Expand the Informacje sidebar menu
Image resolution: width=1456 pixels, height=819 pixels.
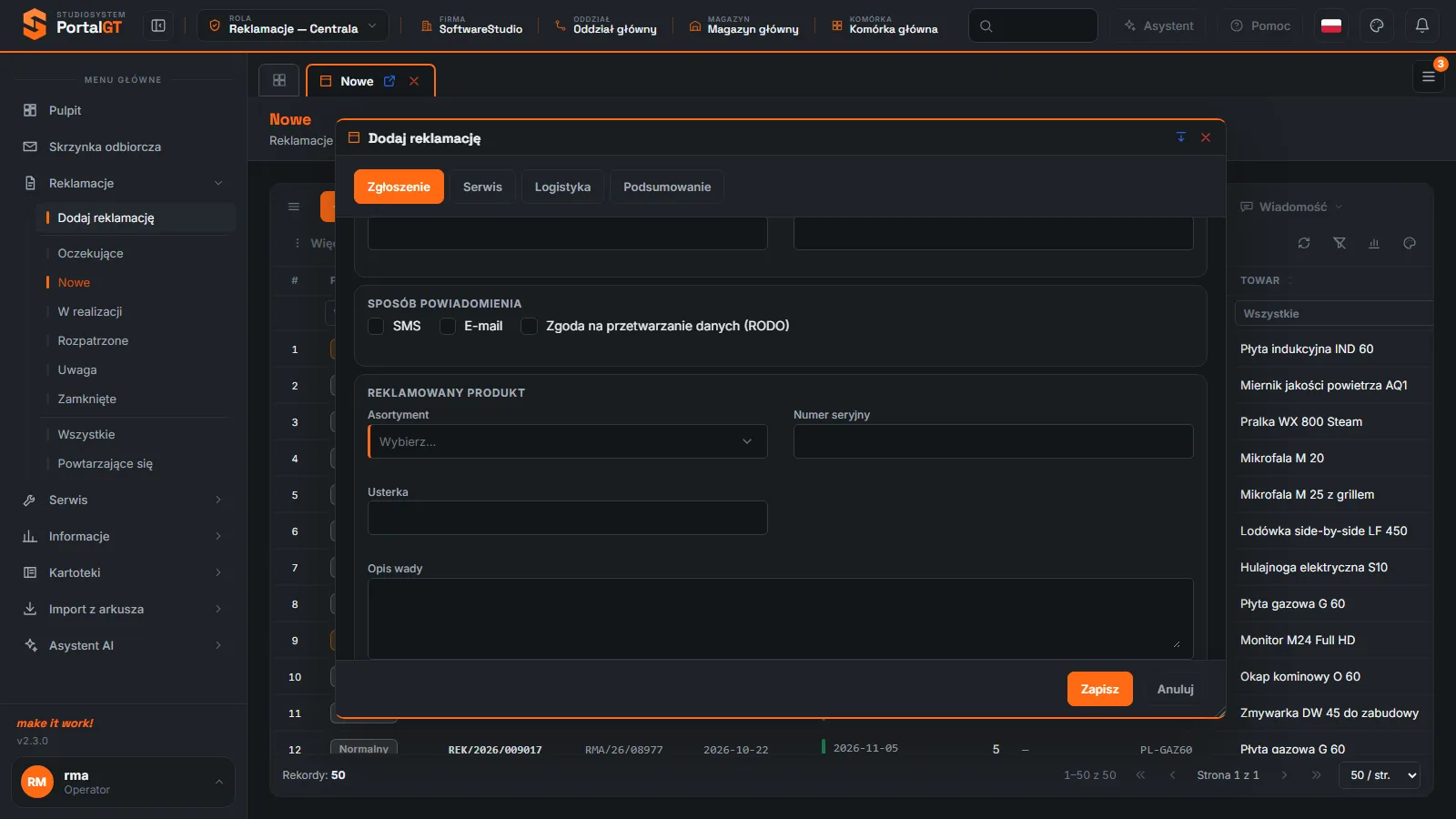tap(123, 536)
